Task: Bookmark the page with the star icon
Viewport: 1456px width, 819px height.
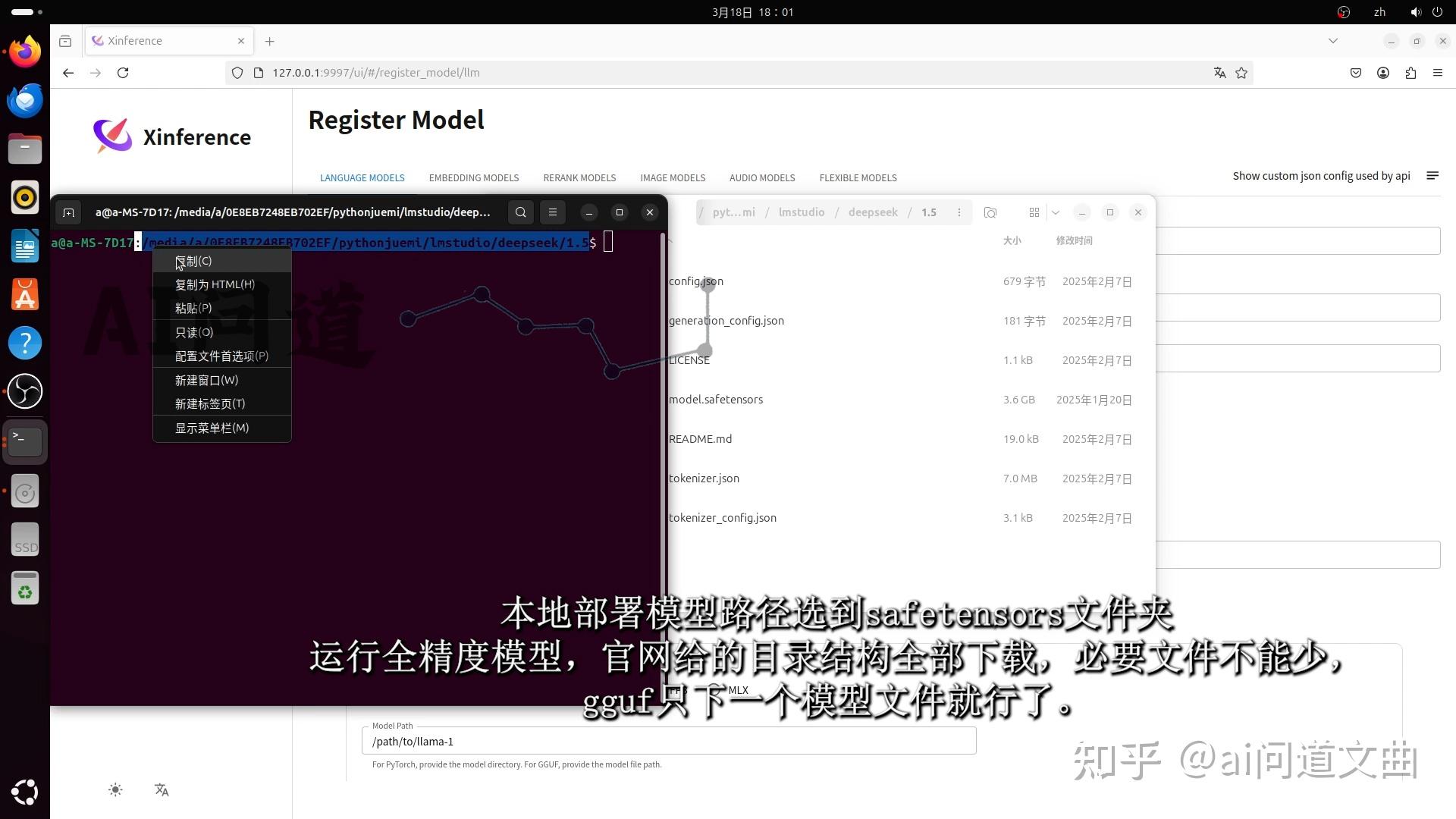Action: [1241, 73]
